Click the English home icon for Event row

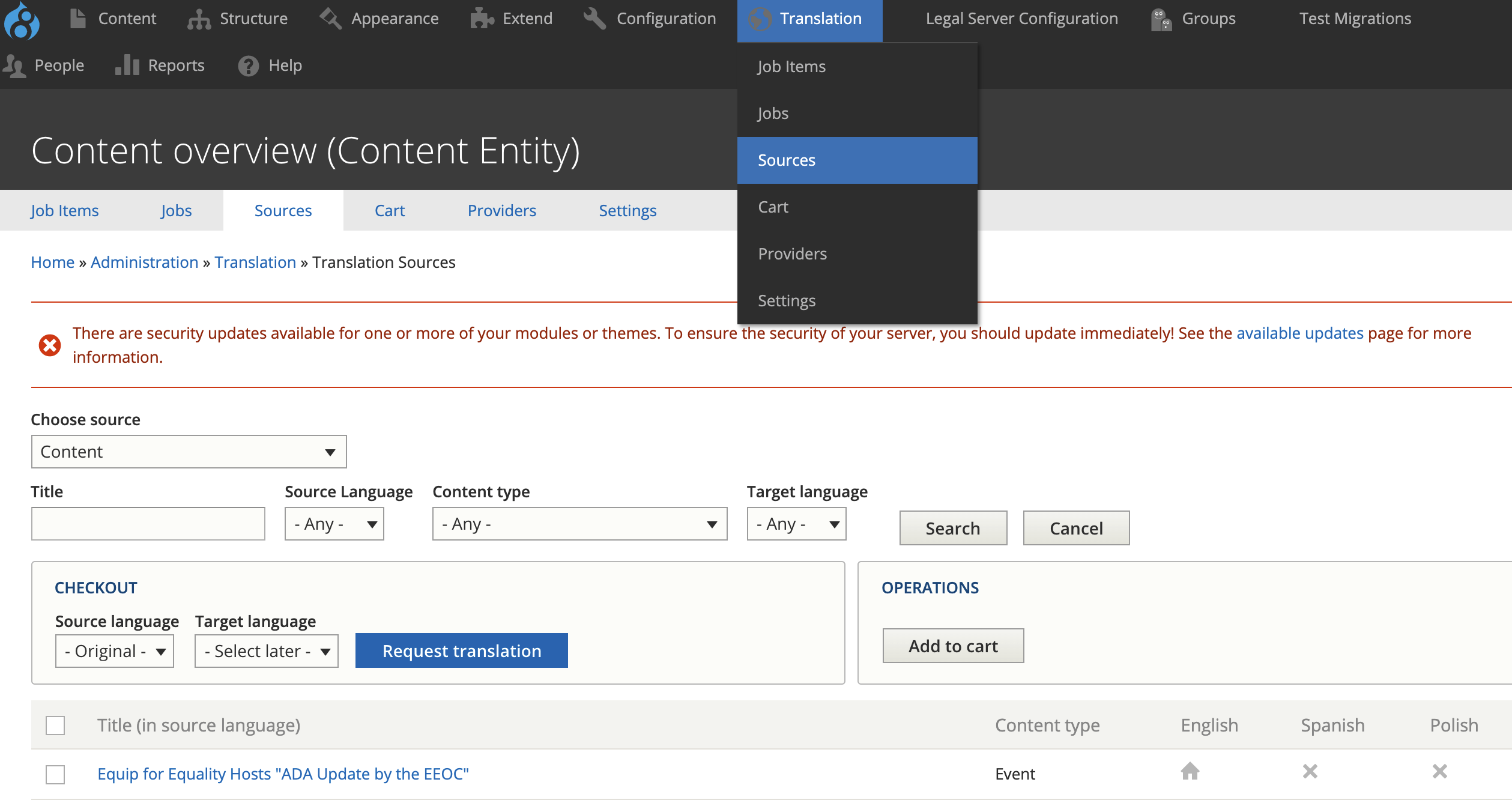point(1190,771)
